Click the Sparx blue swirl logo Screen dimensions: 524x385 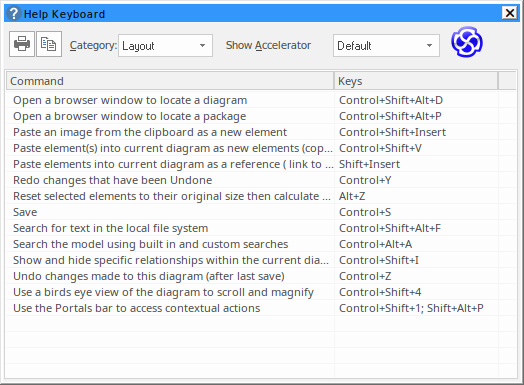coord(467,42)
